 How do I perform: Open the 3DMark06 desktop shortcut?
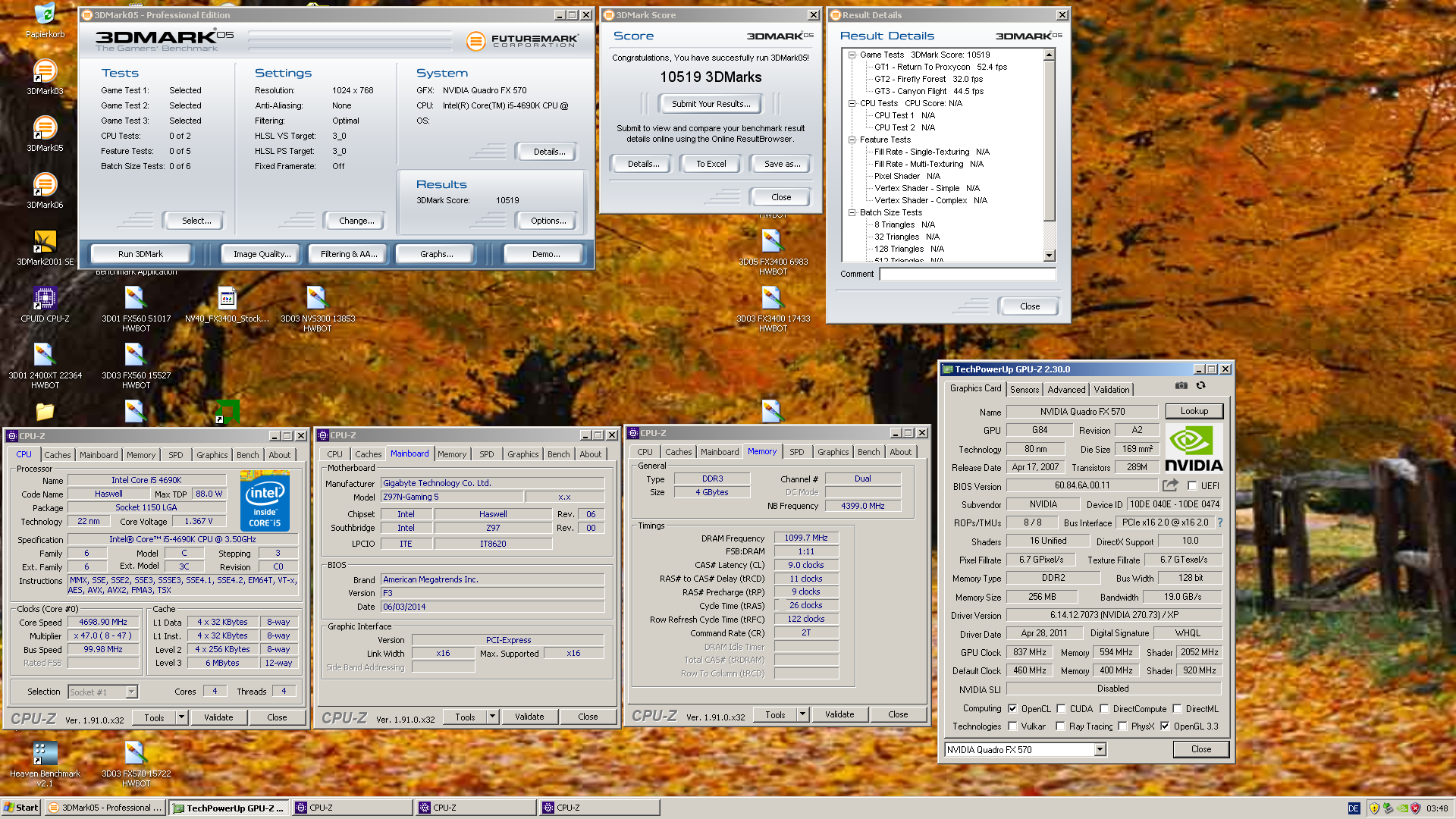pyautogui.click(x=45, y=190)
